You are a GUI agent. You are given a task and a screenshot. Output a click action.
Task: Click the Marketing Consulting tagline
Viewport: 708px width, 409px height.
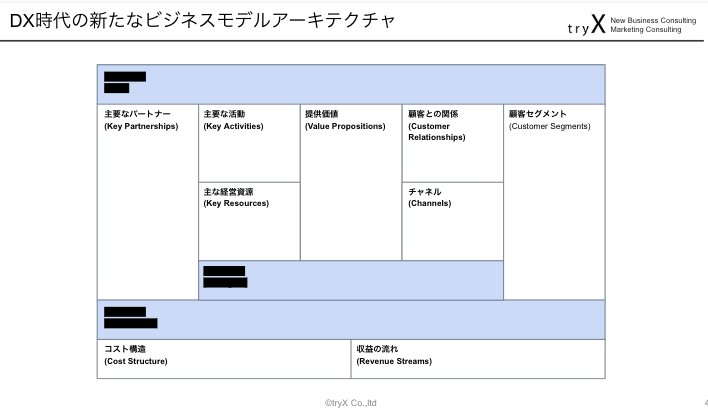645,30
